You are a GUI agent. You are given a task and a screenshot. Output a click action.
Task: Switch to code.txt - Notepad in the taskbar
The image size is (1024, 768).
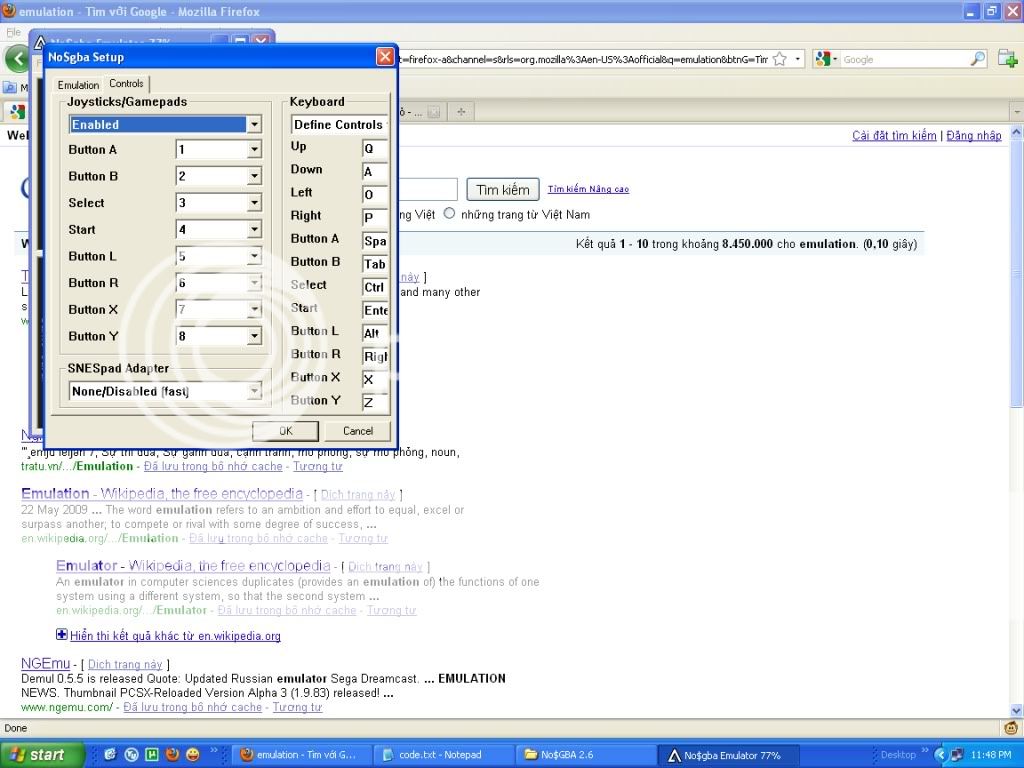point(444,755)
